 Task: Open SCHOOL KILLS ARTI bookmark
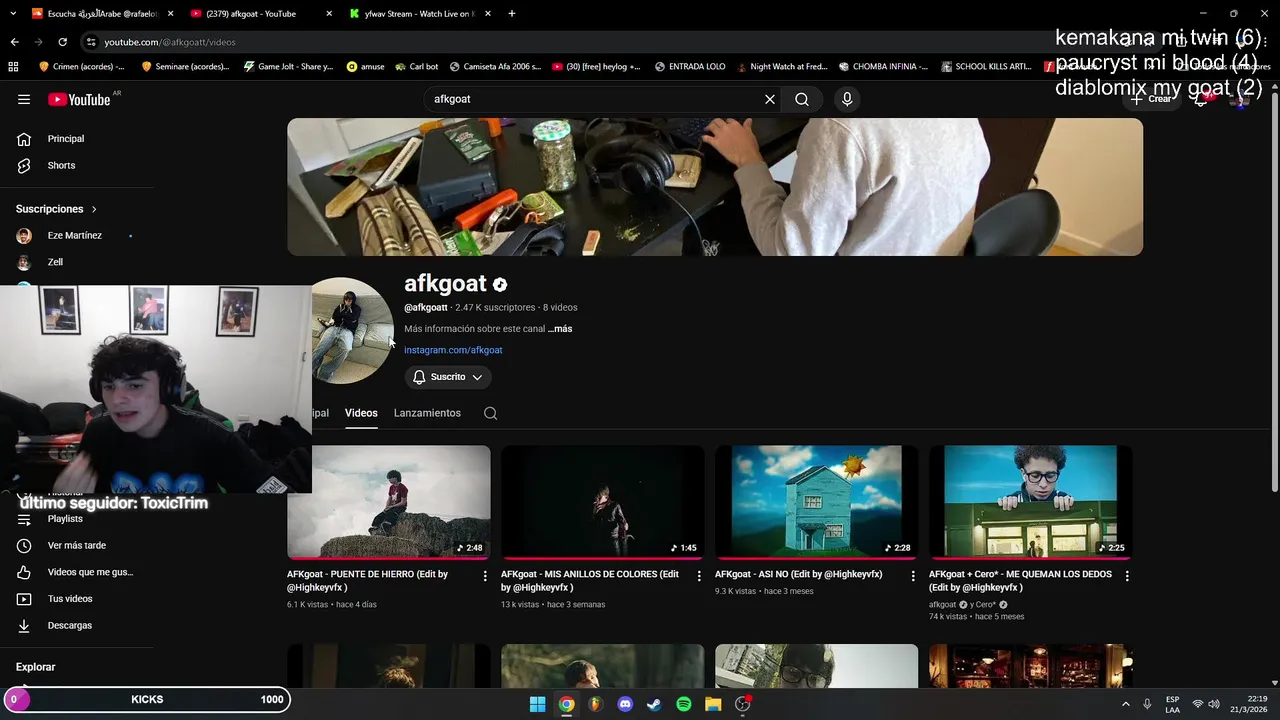[x=985, y=67]
